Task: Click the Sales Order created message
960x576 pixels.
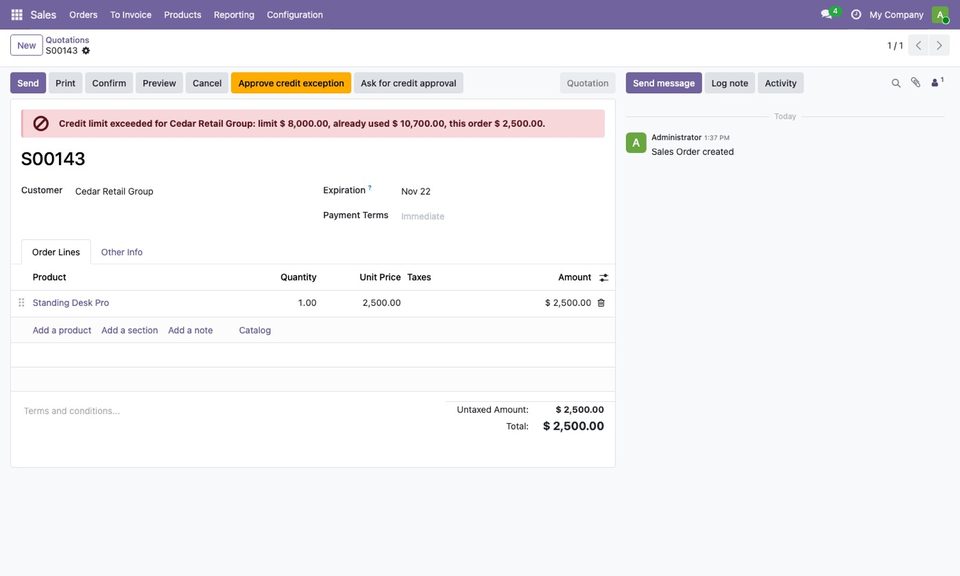Action: click(692, 152)
